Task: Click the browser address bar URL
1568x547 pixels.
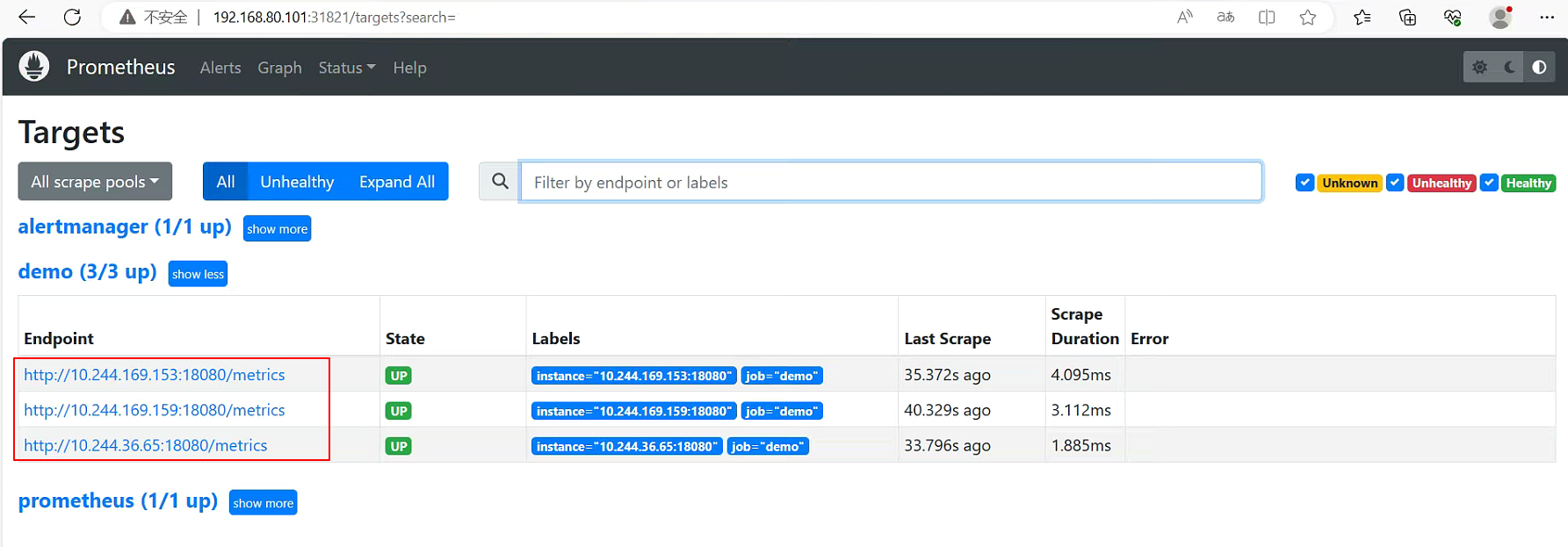Action: point(334,17)
